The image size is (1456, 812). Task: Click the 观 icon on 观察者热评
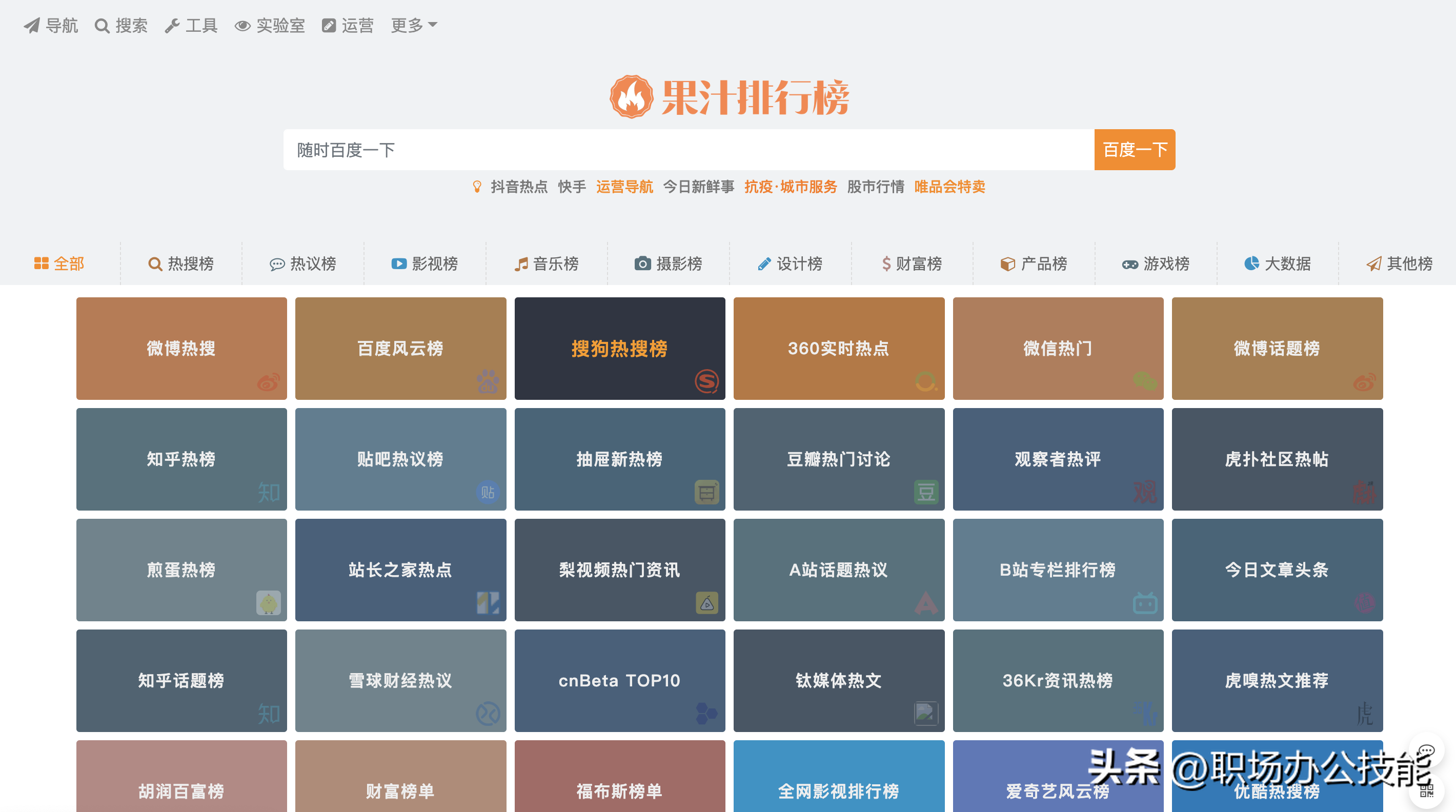tap(1145, 492)
